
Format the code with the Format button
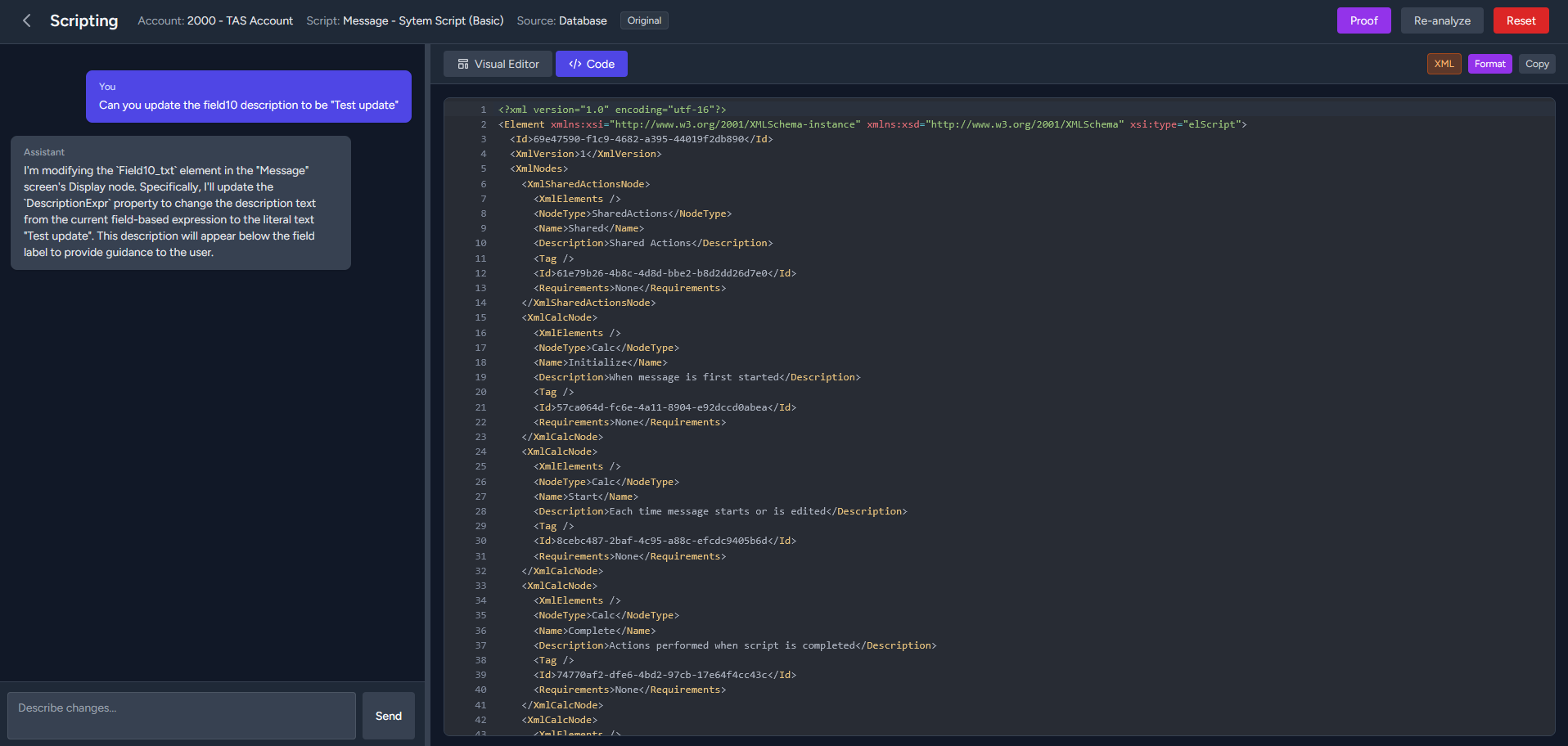(x=1489, y=64)
